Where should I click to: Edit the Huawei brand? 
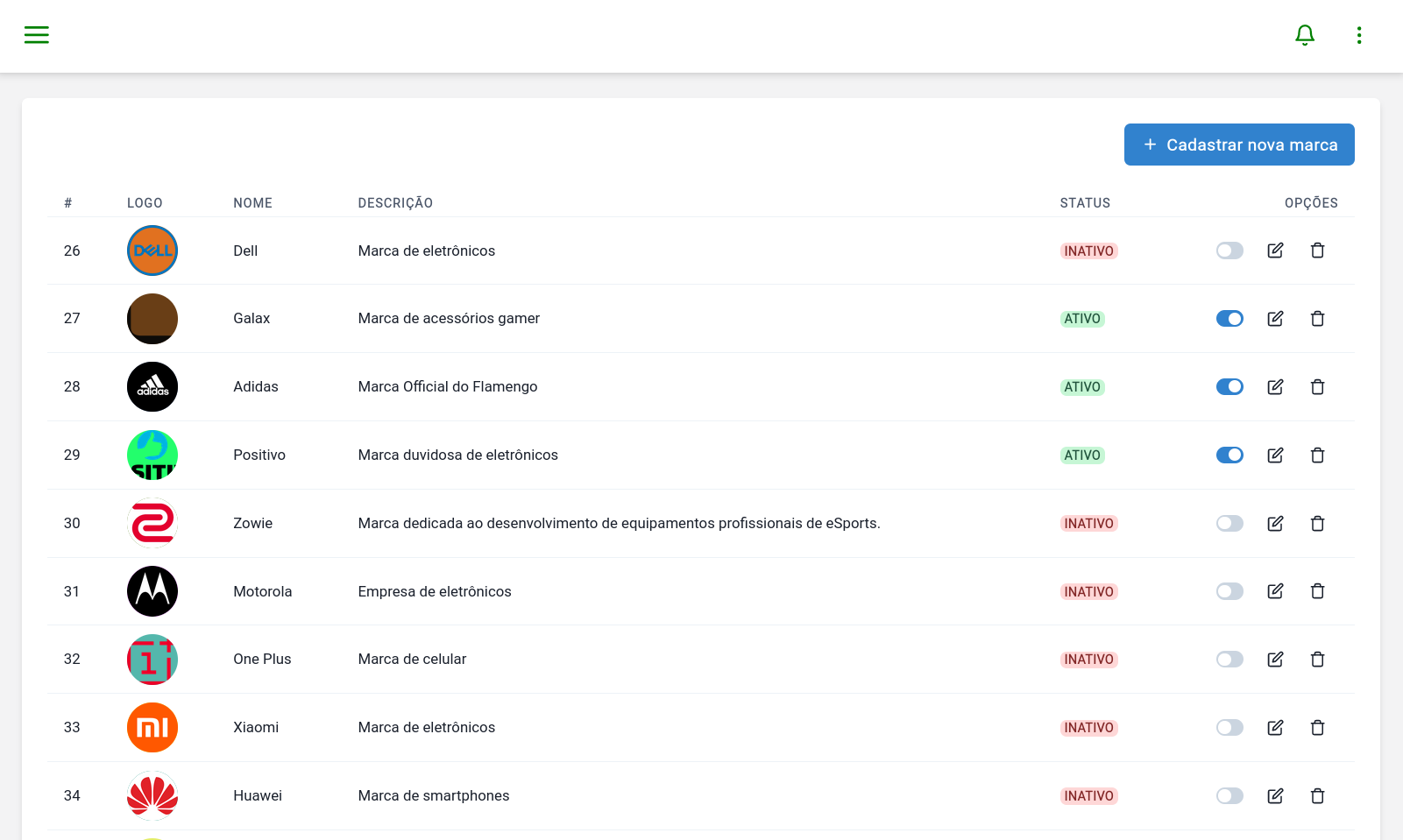click(x=1275, y=796)
